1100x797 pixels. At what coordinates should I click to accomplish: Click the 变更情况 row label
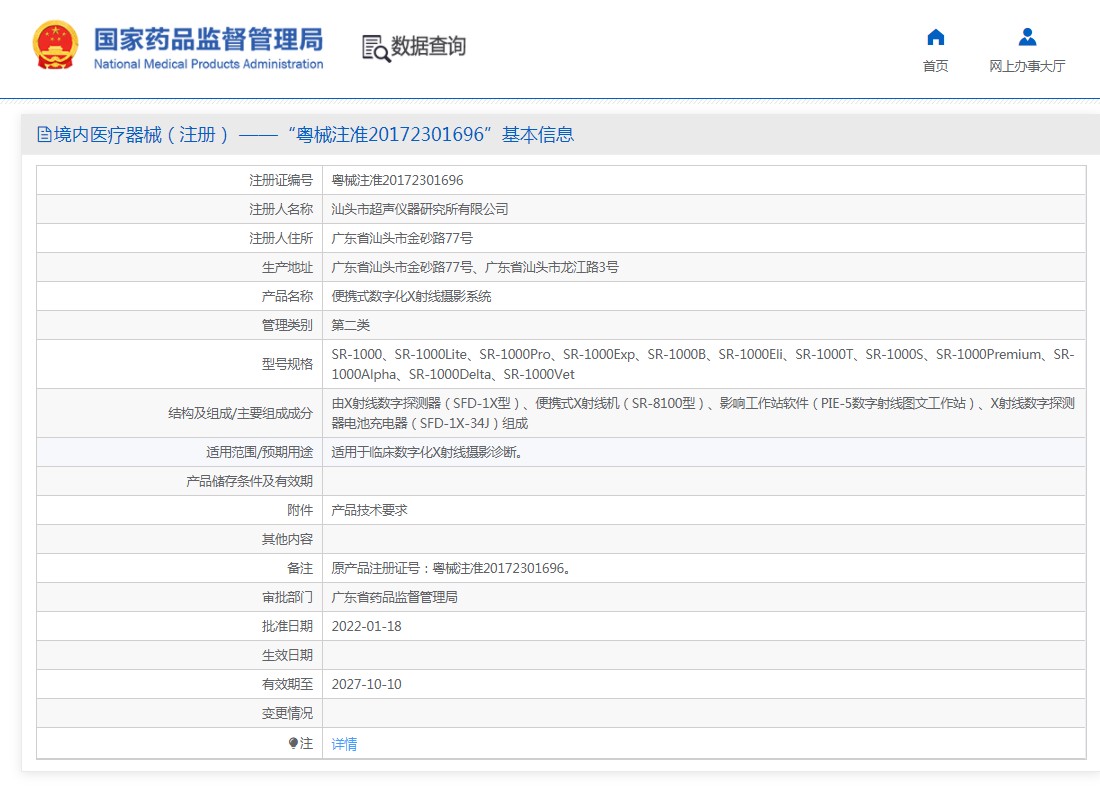(x=287, y=713)
